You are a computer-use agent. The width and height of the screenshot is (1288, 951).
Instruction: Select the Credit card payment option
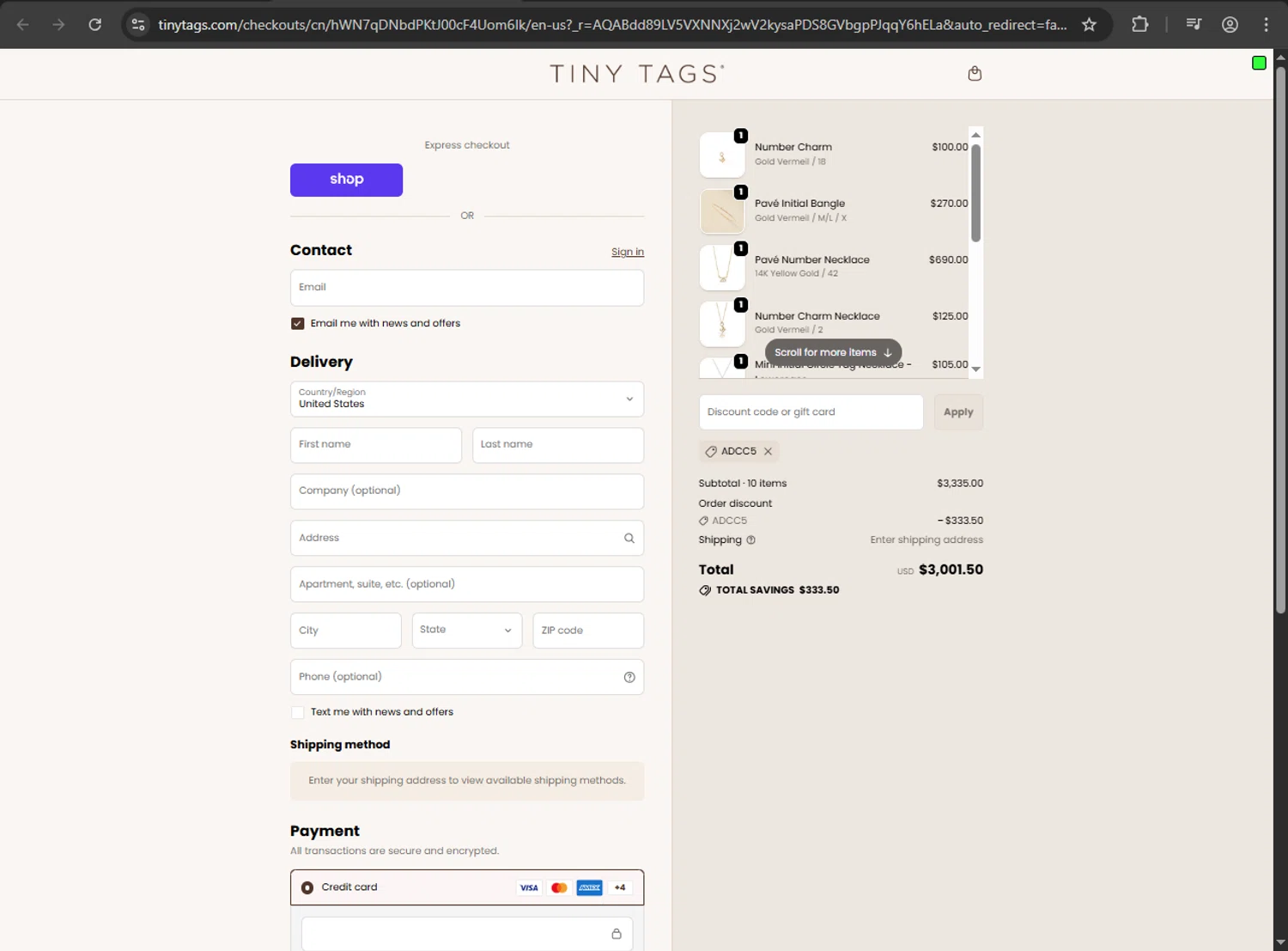coord(307,887)
